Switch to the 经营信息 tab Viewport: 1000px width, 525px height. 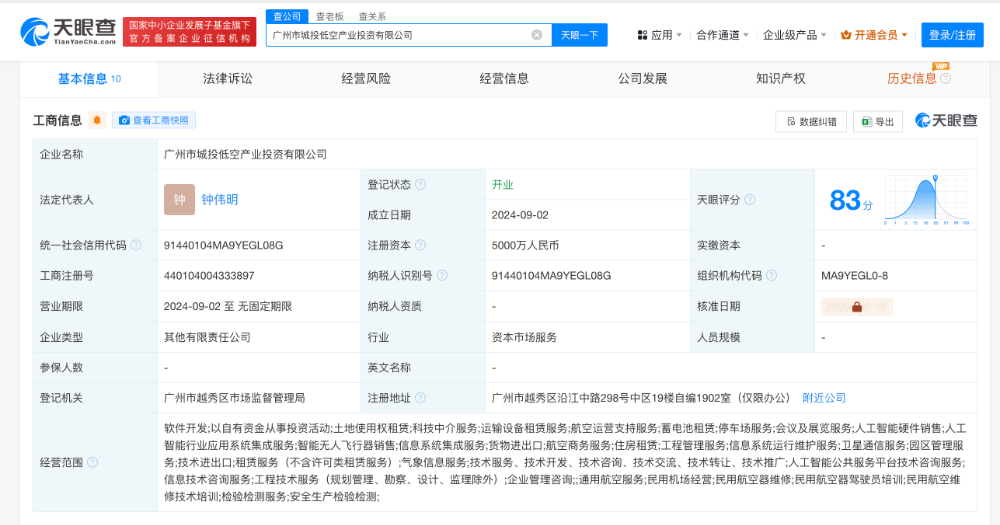coord(504,78)
